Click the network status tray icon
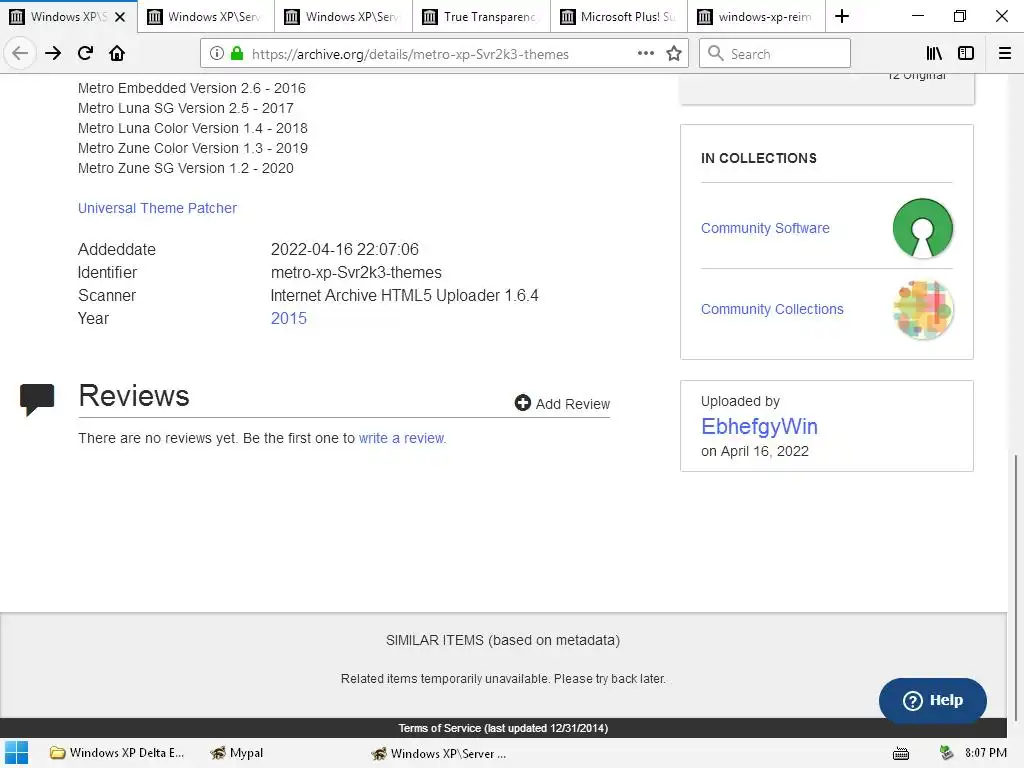The height and width of the screenshot is (768, 1024). 946,753
